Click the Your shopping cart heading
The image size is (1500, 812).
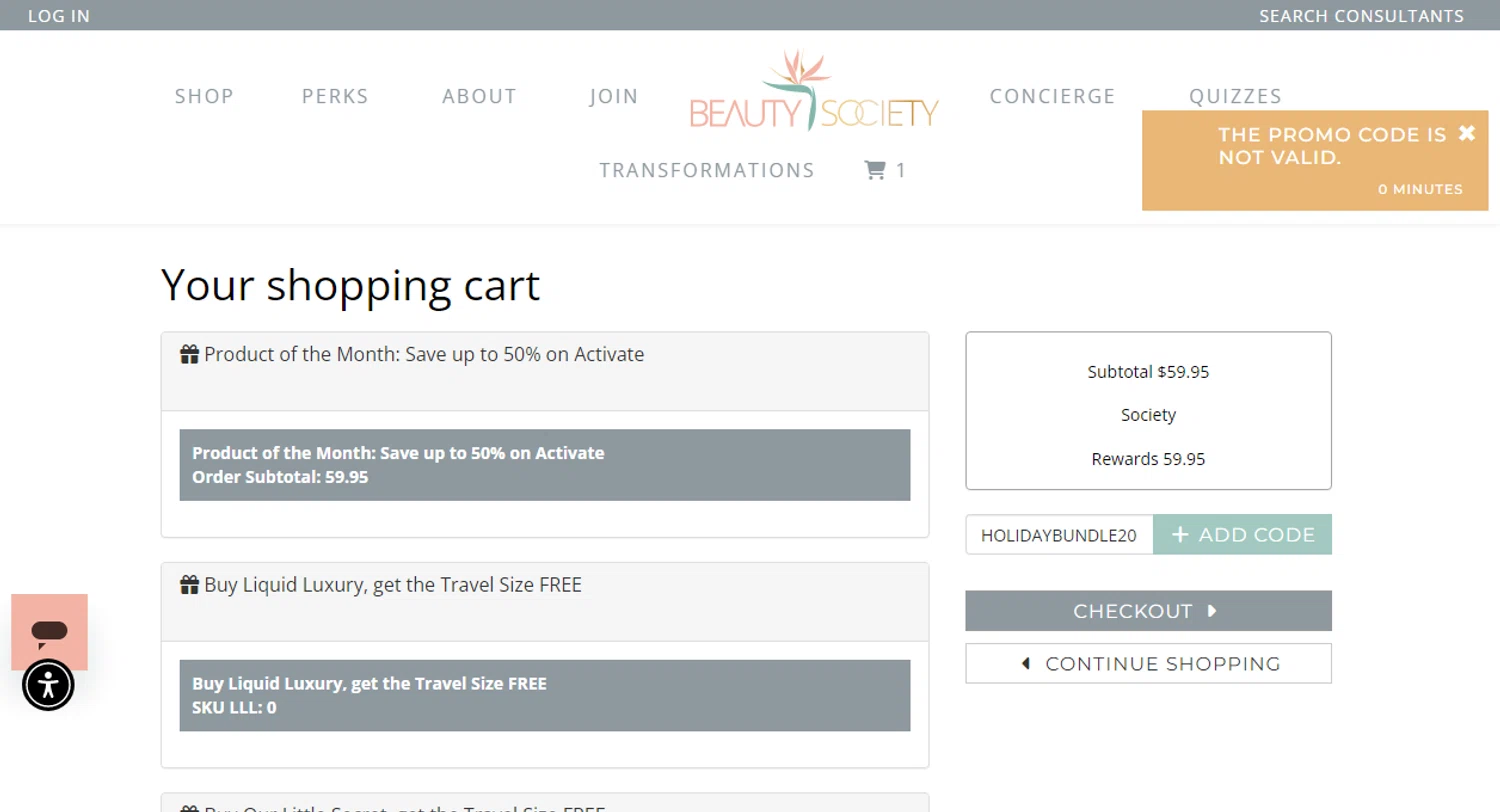[350, 285]
